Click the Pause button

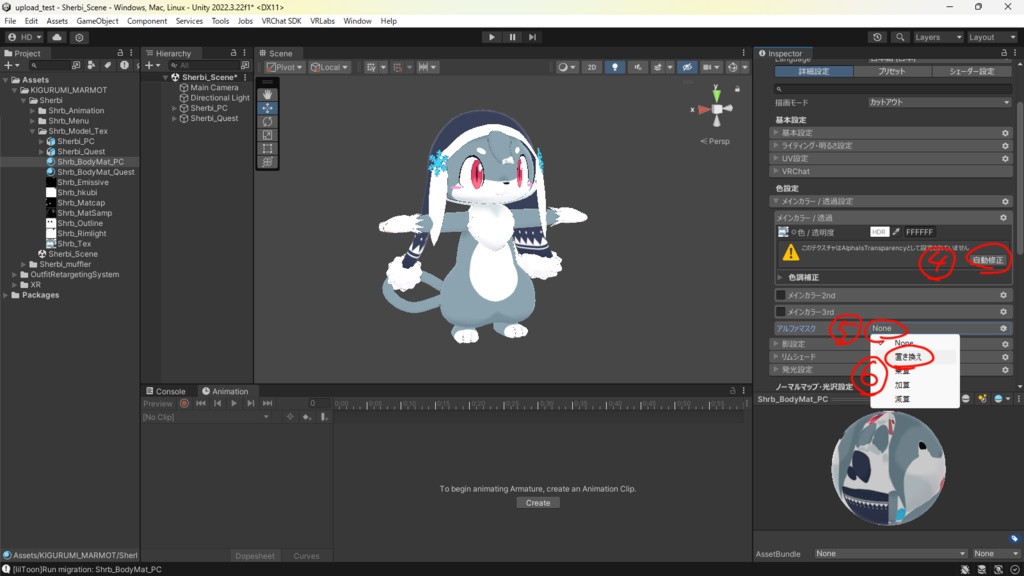(512, 37)
